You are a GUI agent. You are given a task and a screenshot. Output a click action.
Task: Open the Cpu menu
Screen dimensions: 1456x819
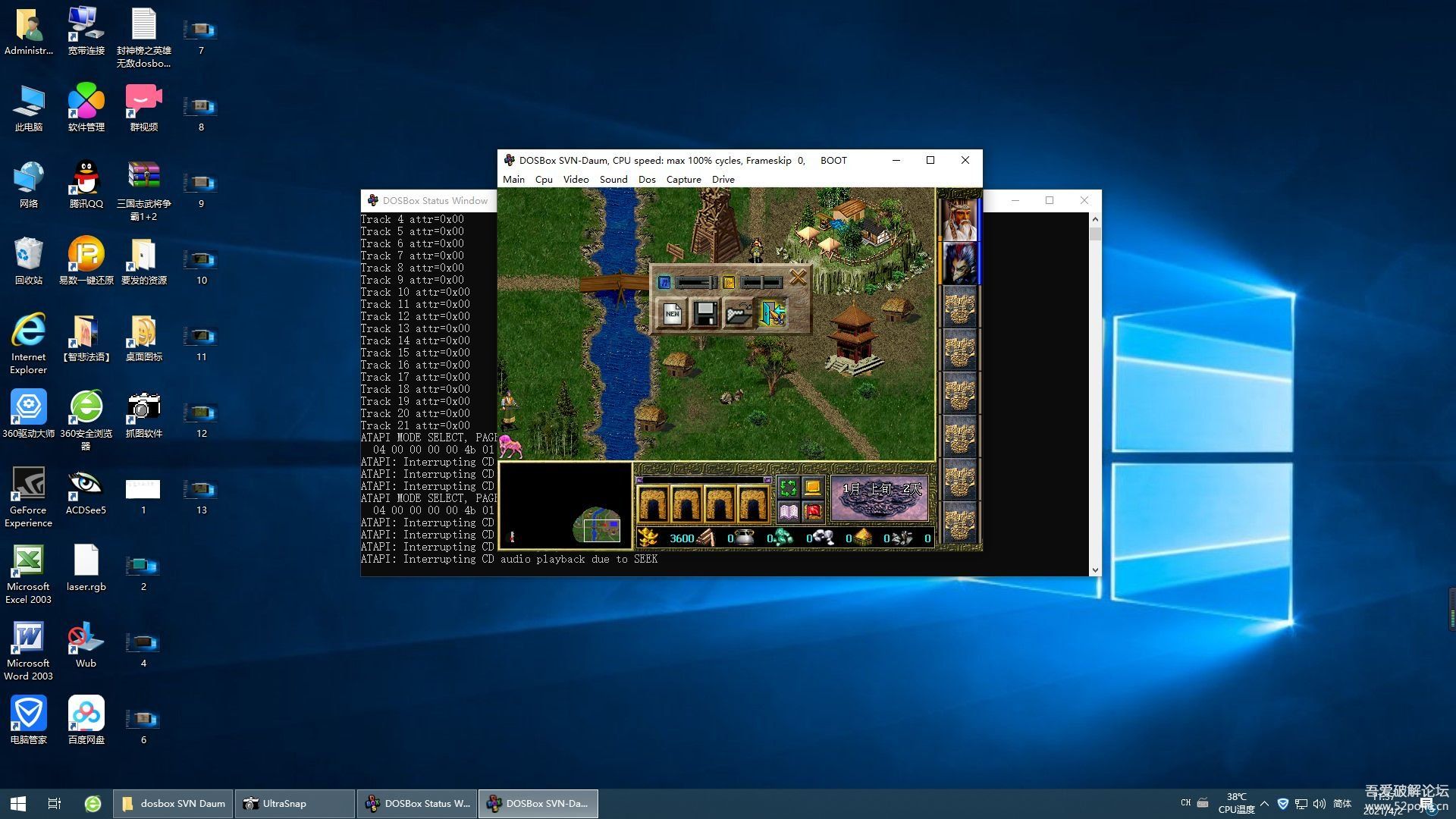click(x=543, y=180)
